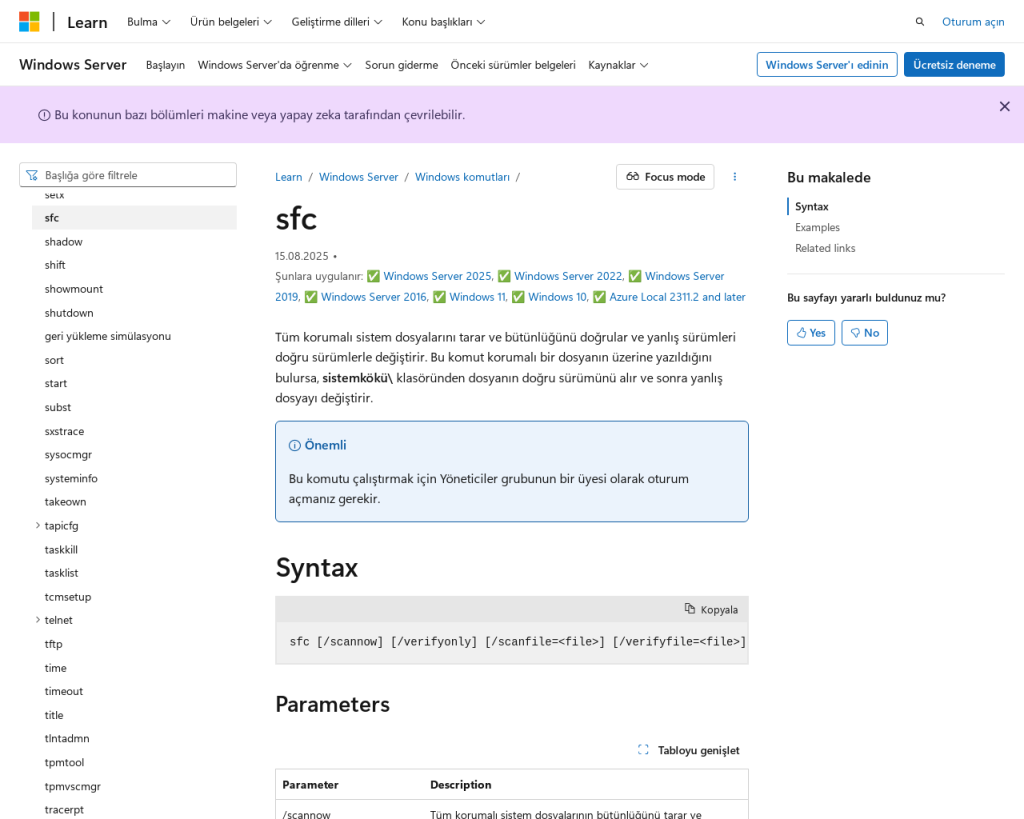
Task: Expand the telnet tree node
Action: (x=37, y=620)
